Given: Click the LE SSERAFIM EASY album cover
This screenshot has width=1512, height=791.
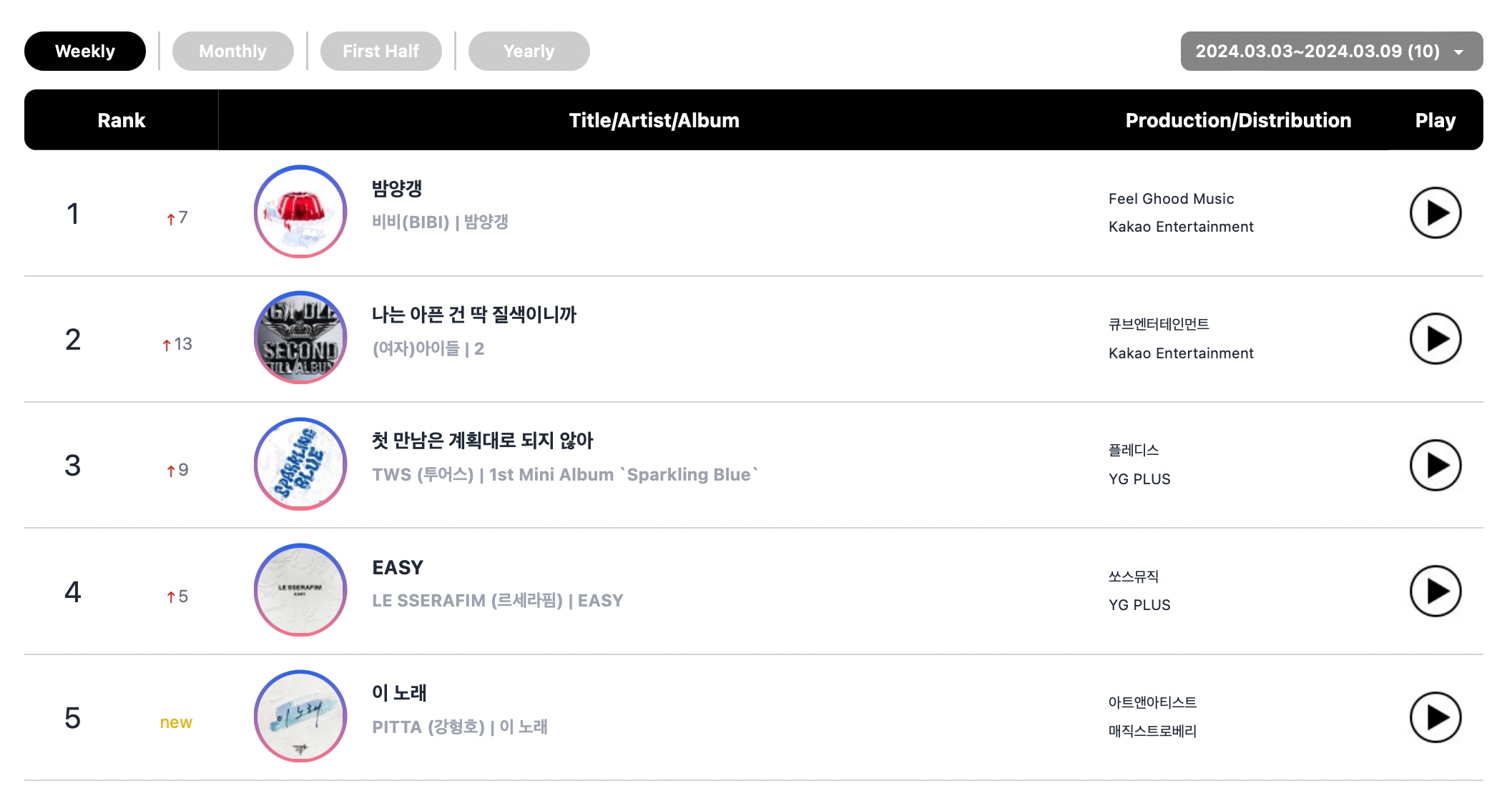Looking at the screenshot, I should [x=300, y=590].
